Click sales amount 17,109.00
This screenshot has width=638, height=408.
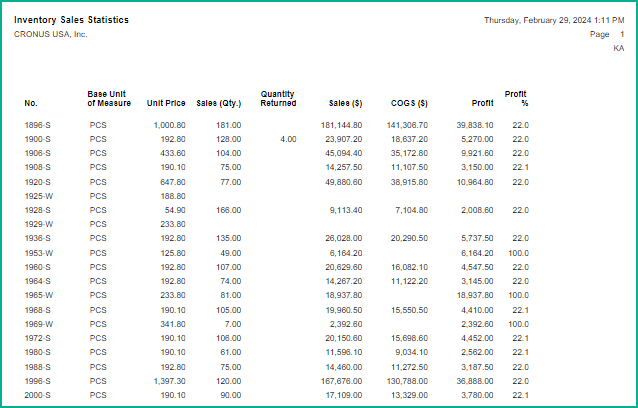click(x=343, y=395)
